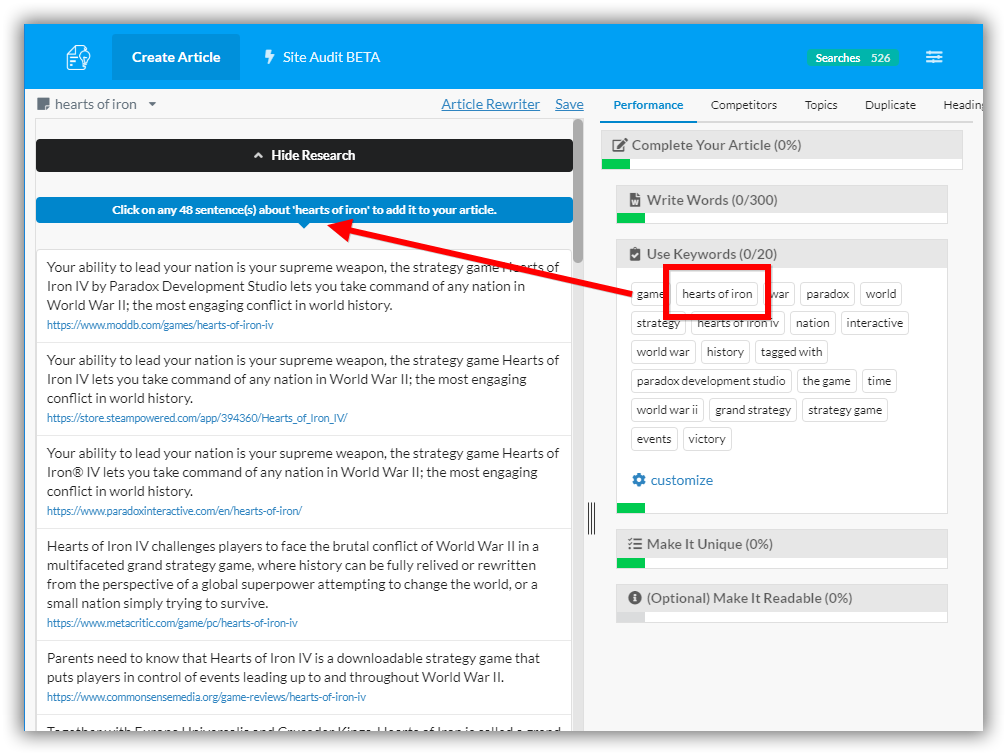The height and width of the screenshot is (755, 1007).
Task: Open the Duplicate tab
Action: point(890,105)
